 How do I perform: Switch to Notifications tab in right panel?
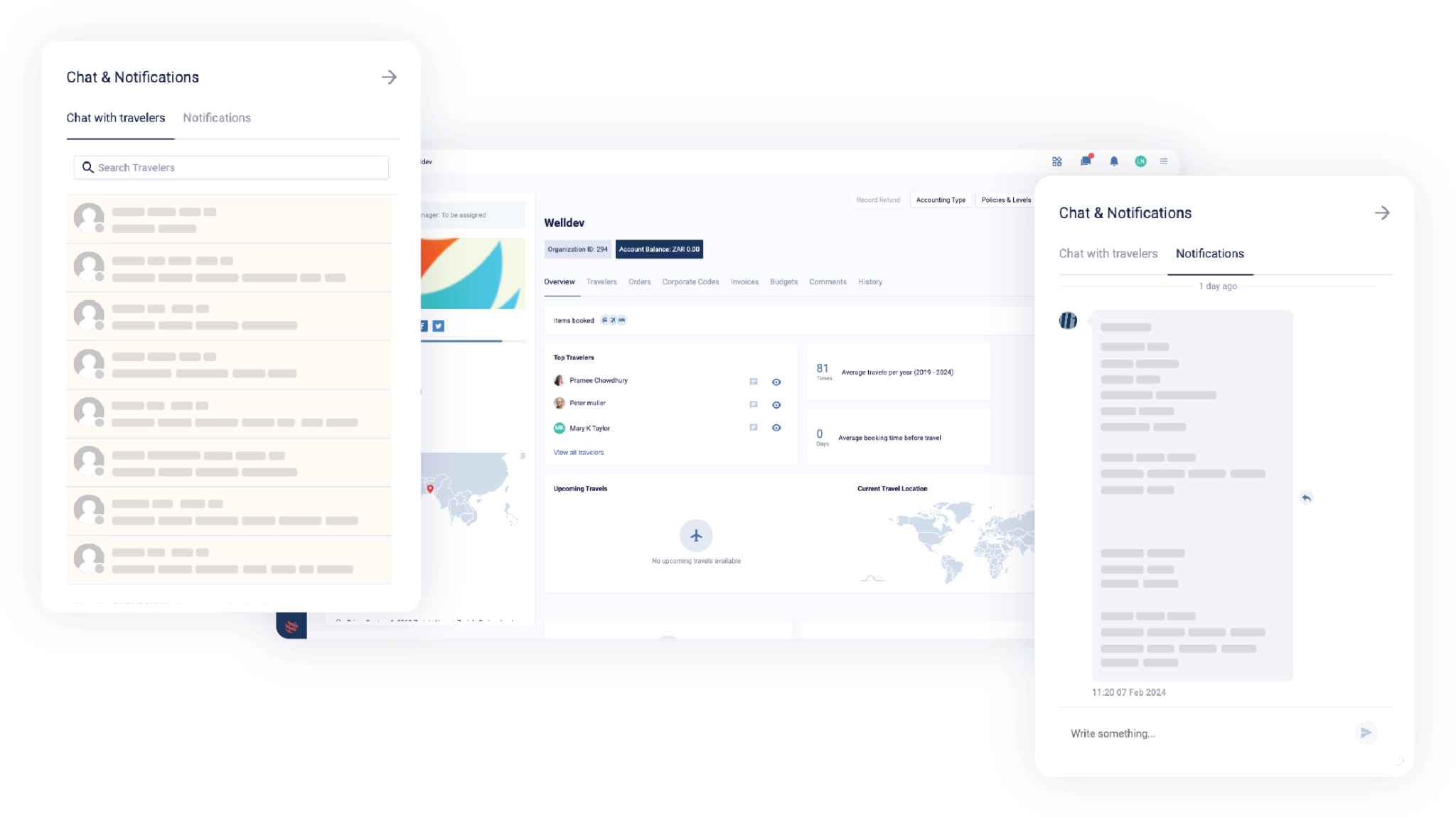tap(1210, 253)
